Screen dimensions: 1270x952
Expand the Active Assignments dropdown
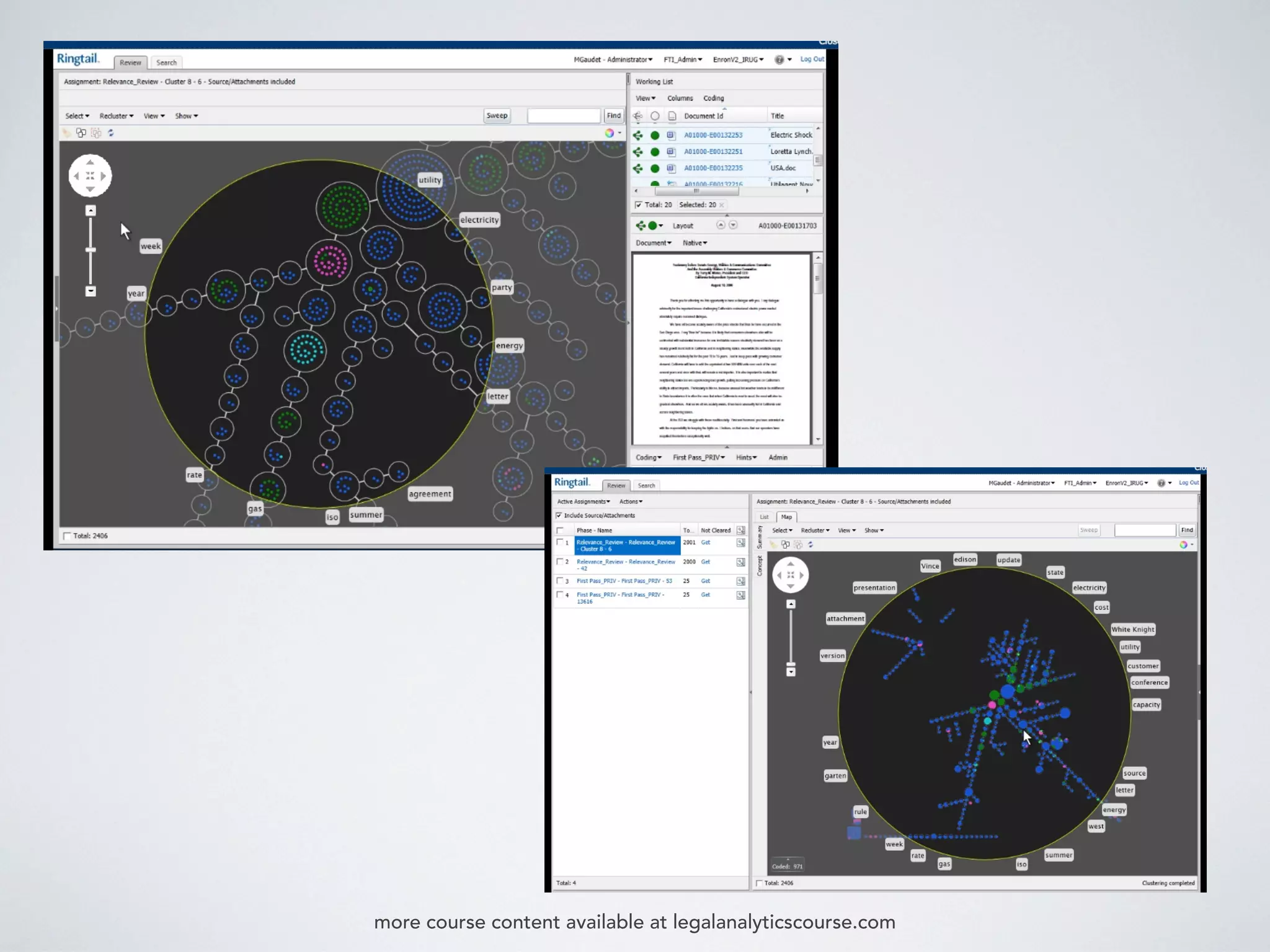click(x=583, y=501)
